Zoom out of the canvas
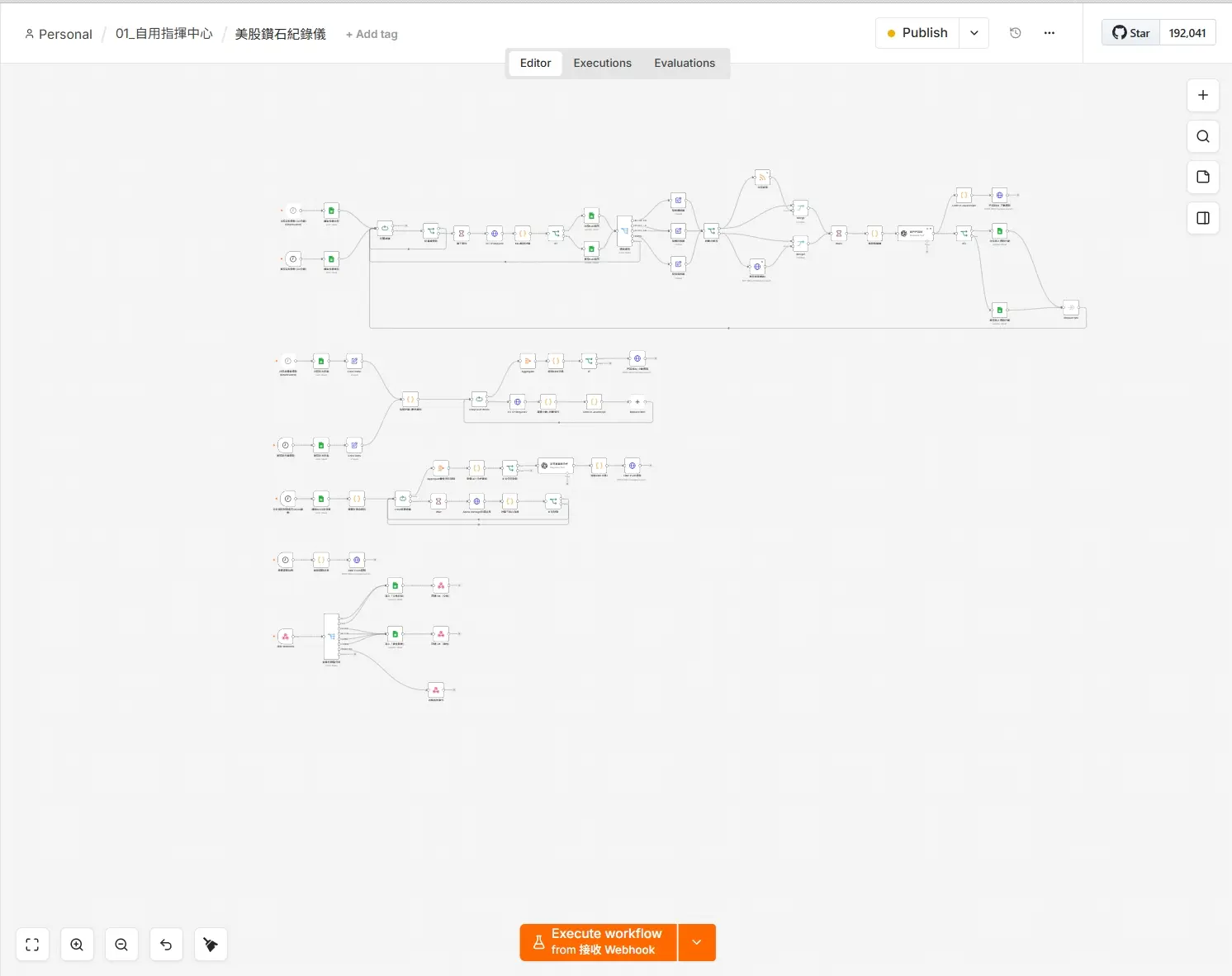This screenshot has height=976, width=1232. click(x=121, y=945)
